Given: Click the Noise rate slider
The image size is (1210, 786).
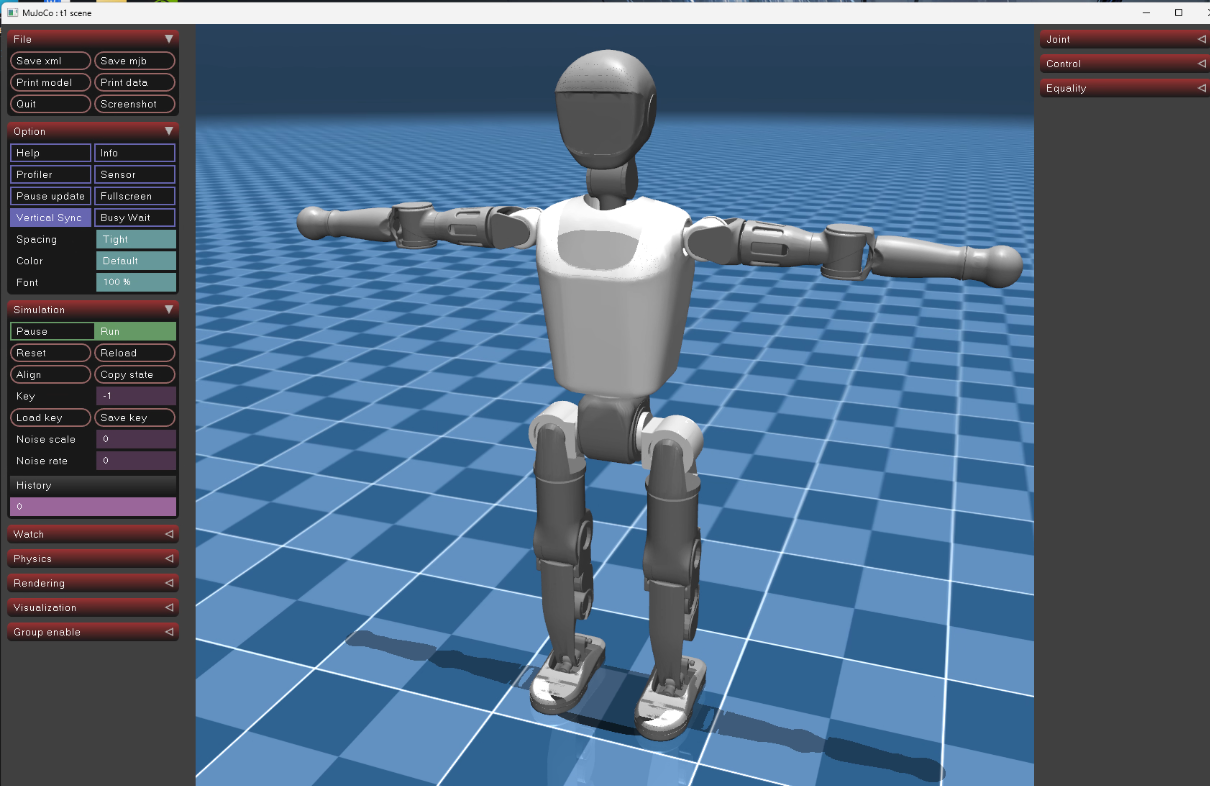Looking at the screenshot, I should coord(136,461).
